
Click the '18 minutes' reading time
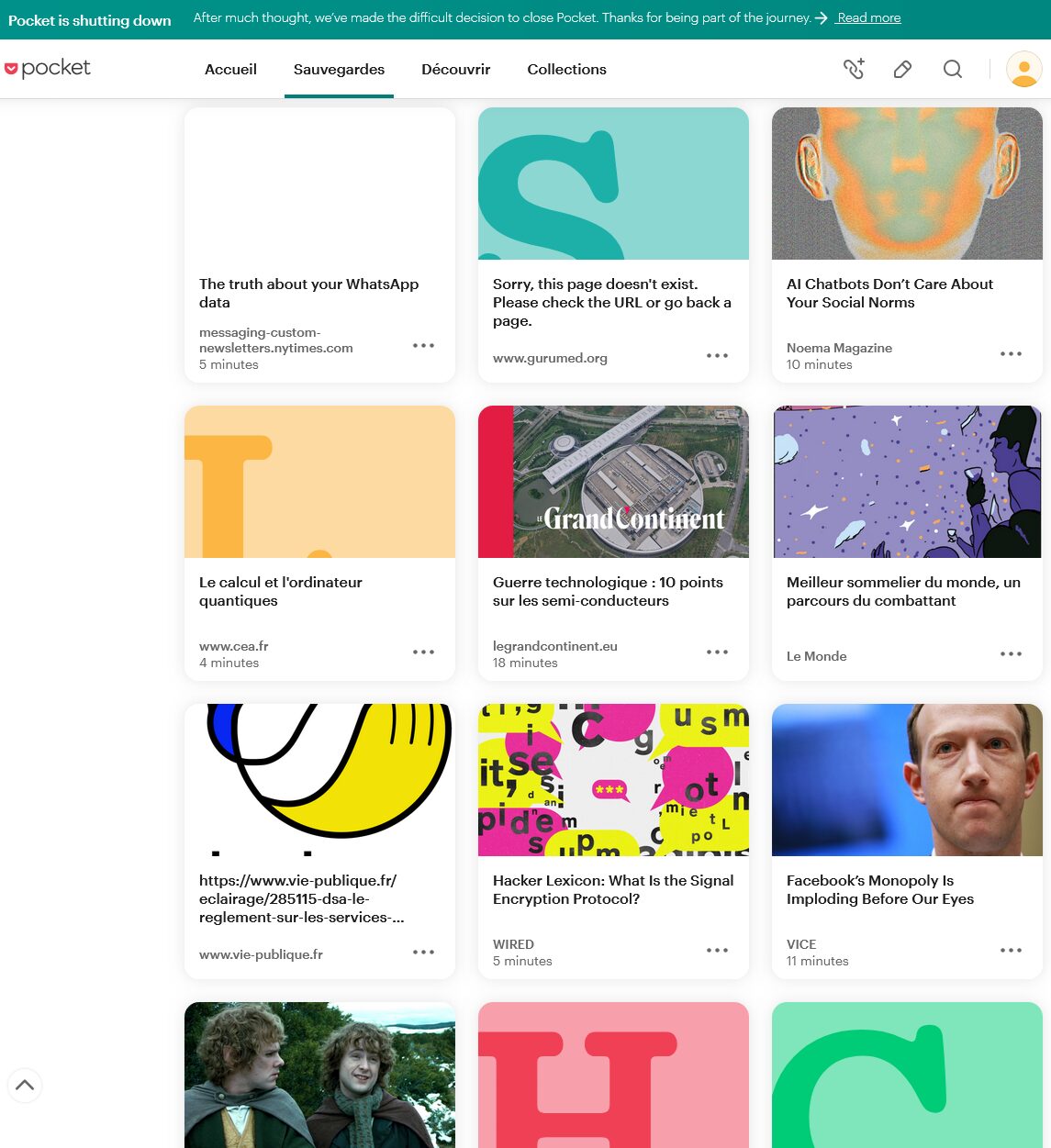pos(525,663)
